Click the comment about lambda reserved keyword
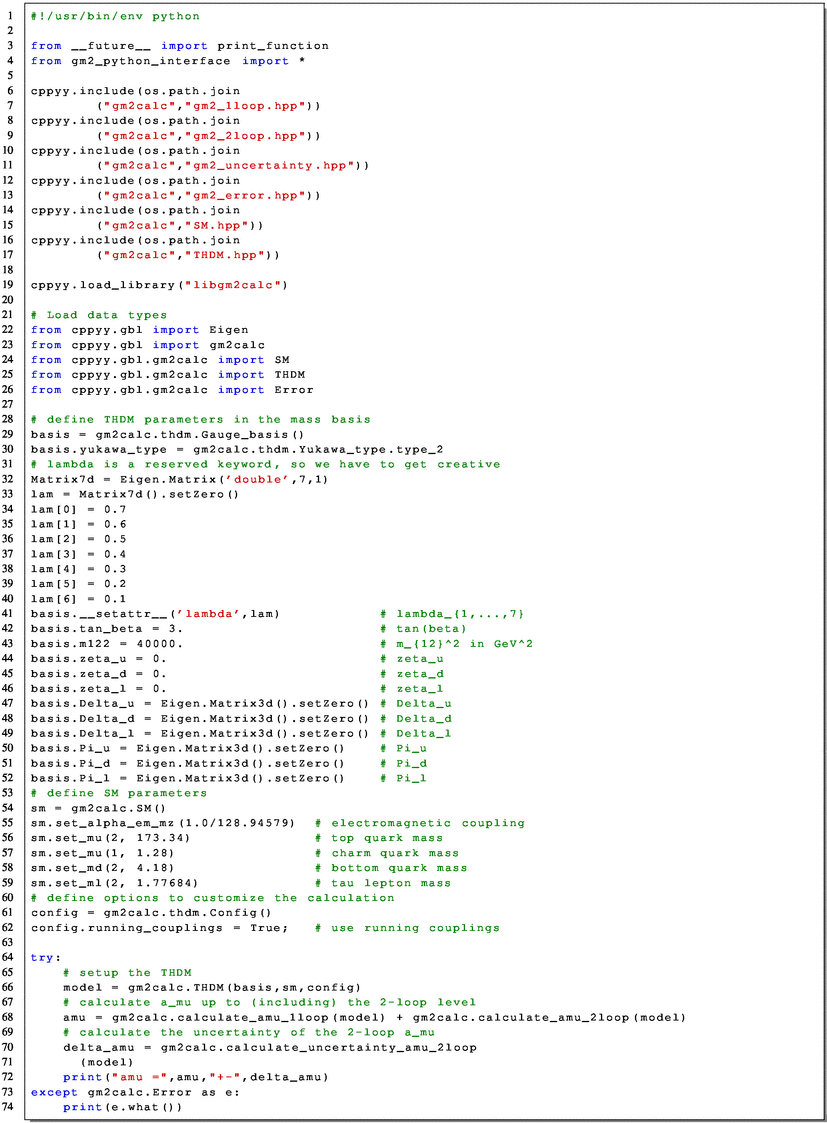This screenshot has width=827, height=1123. click(x=266, y=465)
